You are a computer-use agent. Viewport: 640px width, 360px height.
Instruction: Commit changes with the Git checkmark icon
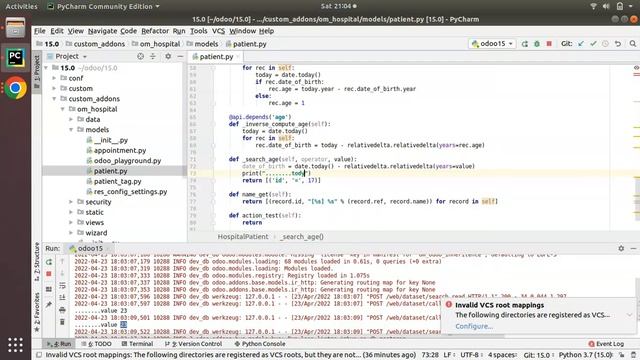click(593, 44)
